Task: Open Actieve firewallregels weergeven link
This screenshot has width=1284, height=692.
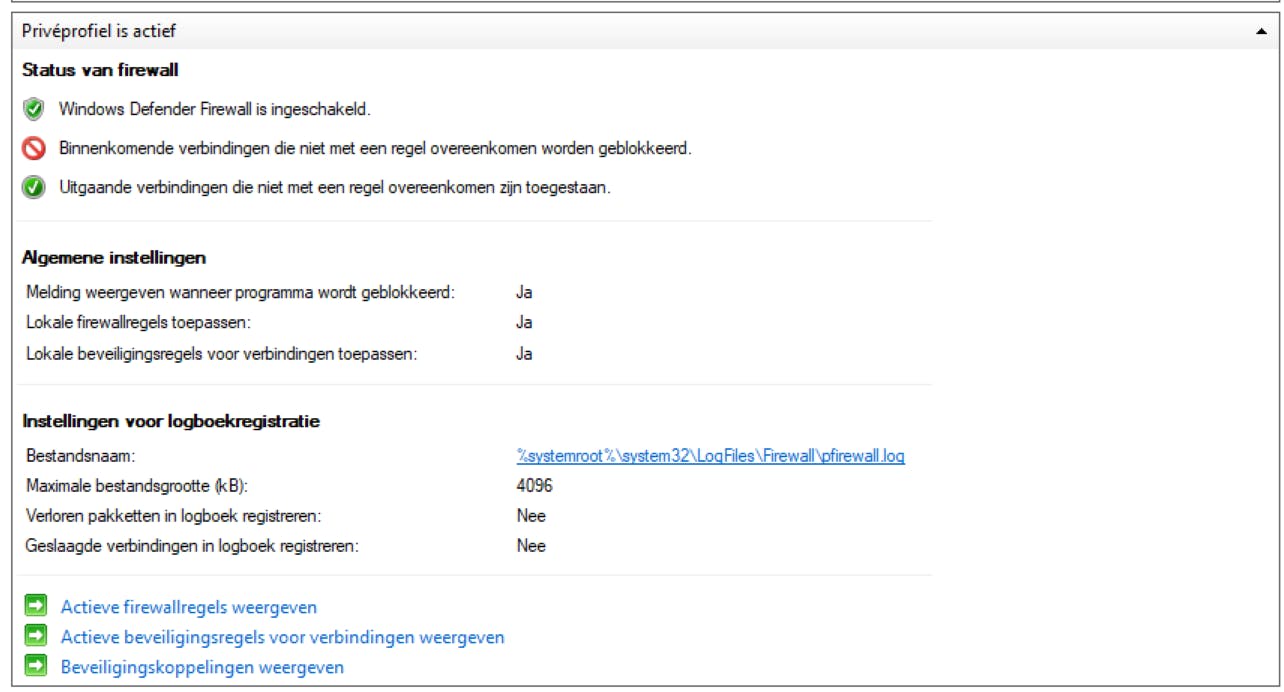Action: pos(189,607)
